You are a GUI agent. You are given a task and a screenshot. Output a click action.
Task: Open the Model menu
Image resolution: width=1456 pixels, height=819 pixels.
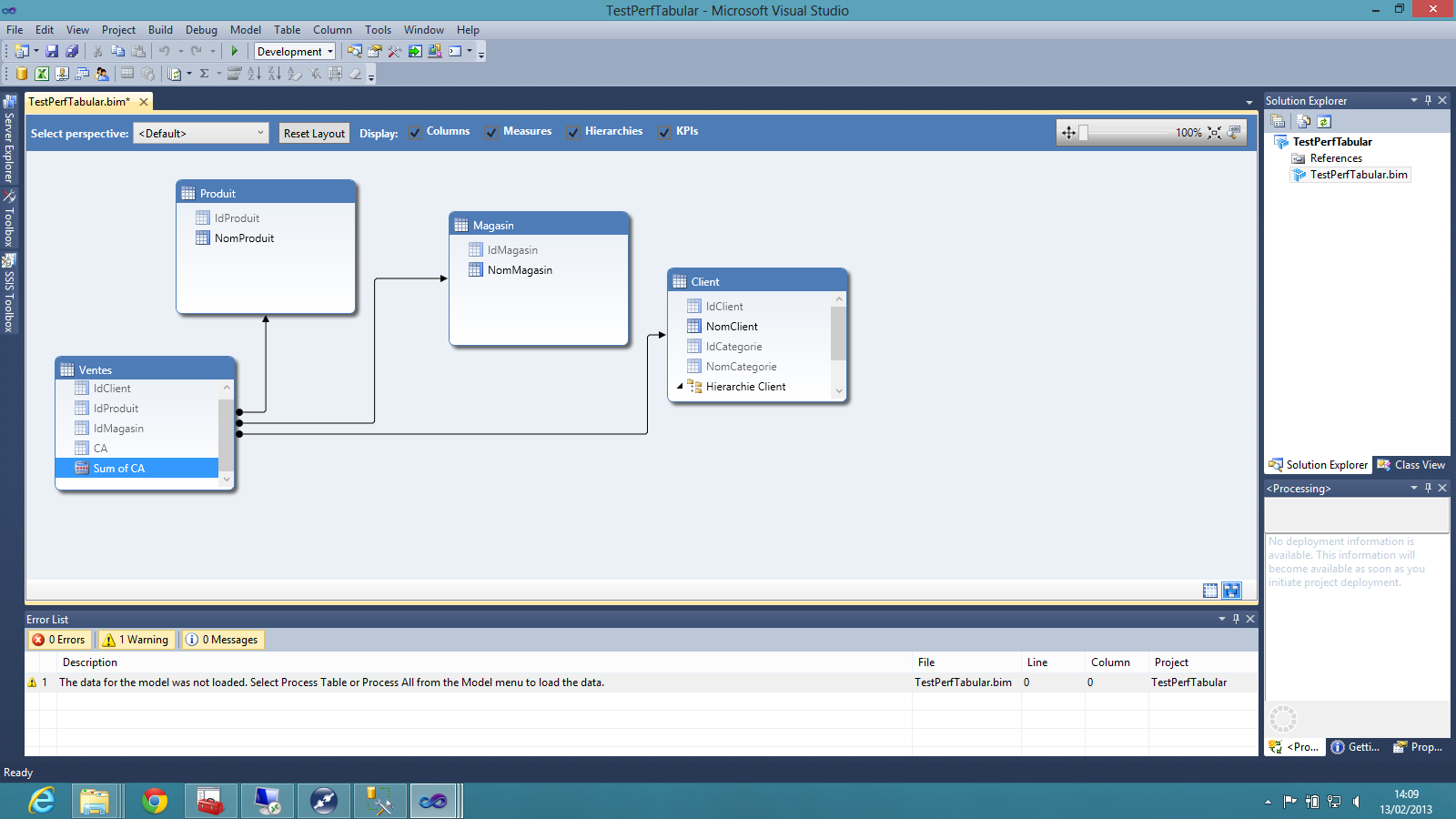click(245, 30)
